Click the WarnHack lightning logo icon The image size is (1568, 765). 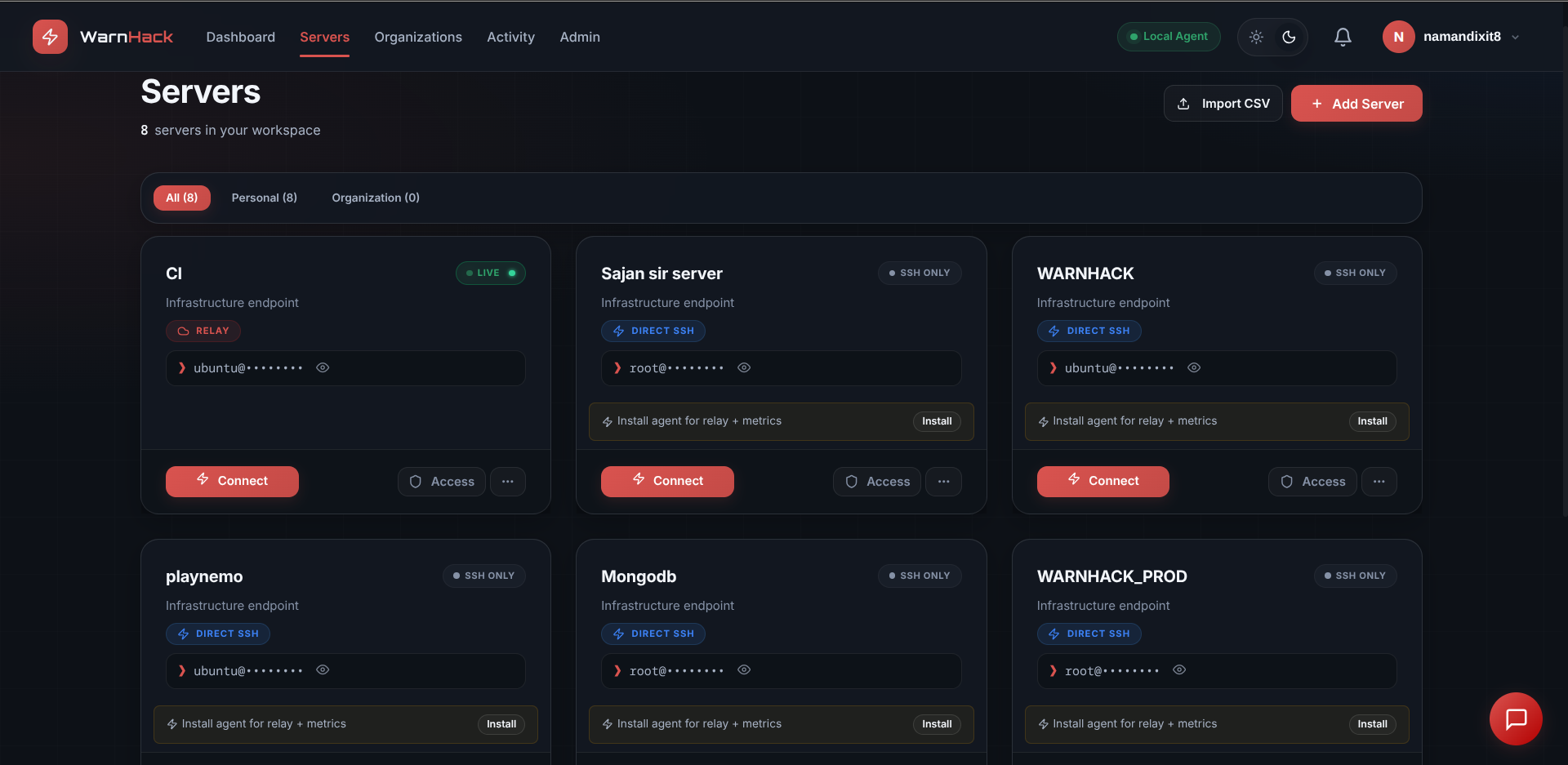[50, 37]
